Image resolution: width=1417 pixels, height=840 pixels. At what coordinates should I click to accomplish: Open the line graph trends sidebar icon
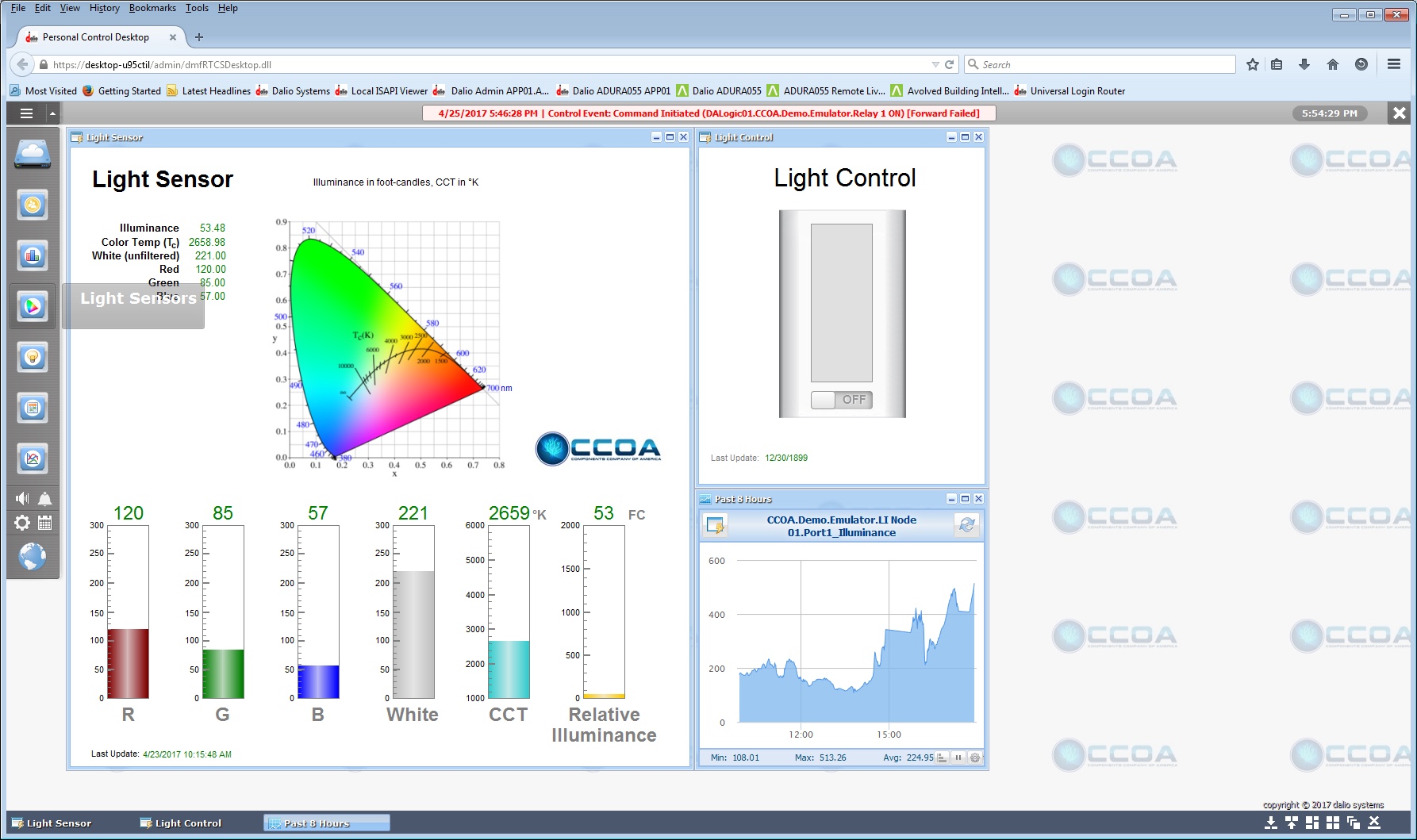click(33, 458)
